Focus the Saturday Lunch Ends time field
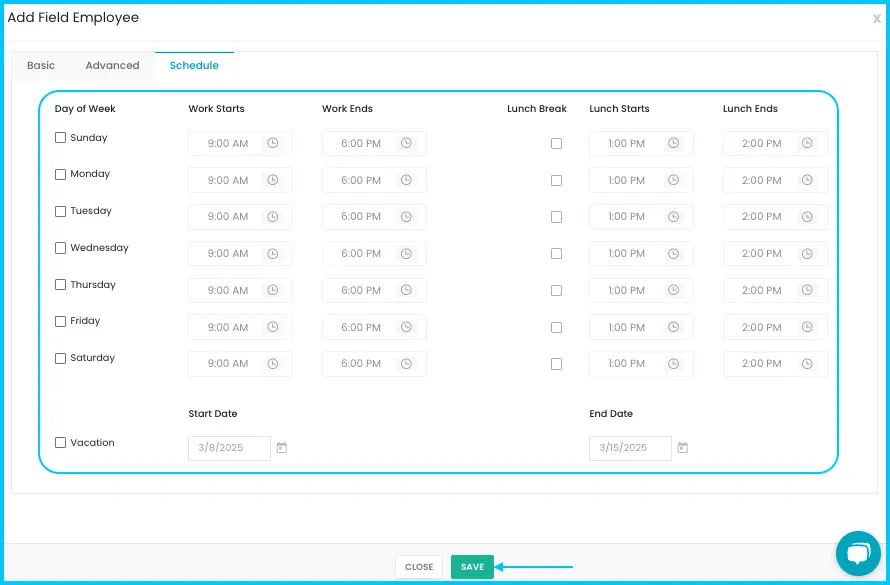Viewport: 890px width, 585px height. pyautogui.click(x=775, y=364)
